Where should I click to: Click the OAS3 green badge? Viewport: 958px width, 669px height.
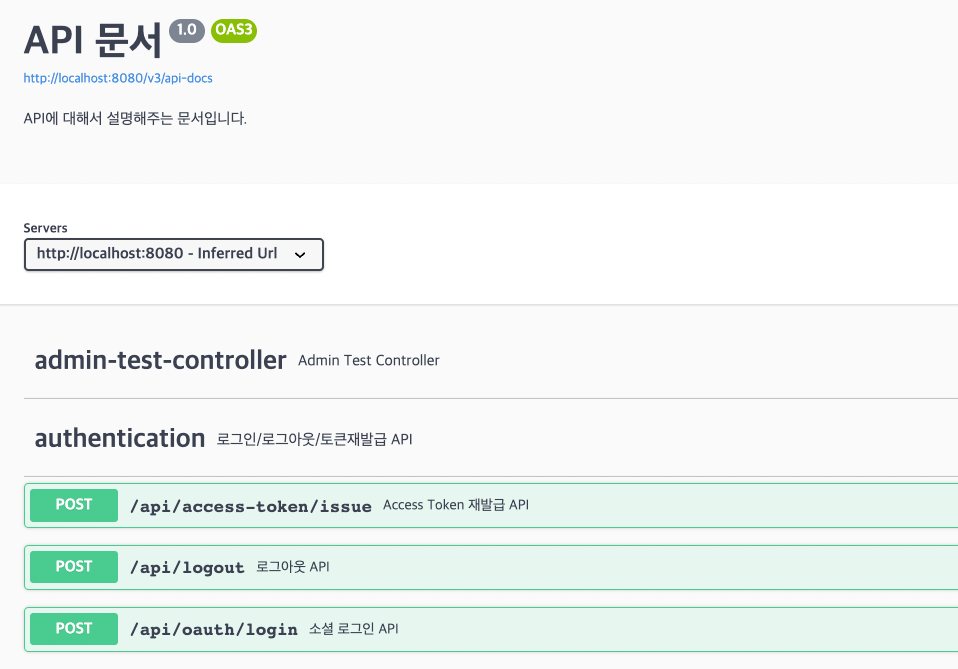234,31
